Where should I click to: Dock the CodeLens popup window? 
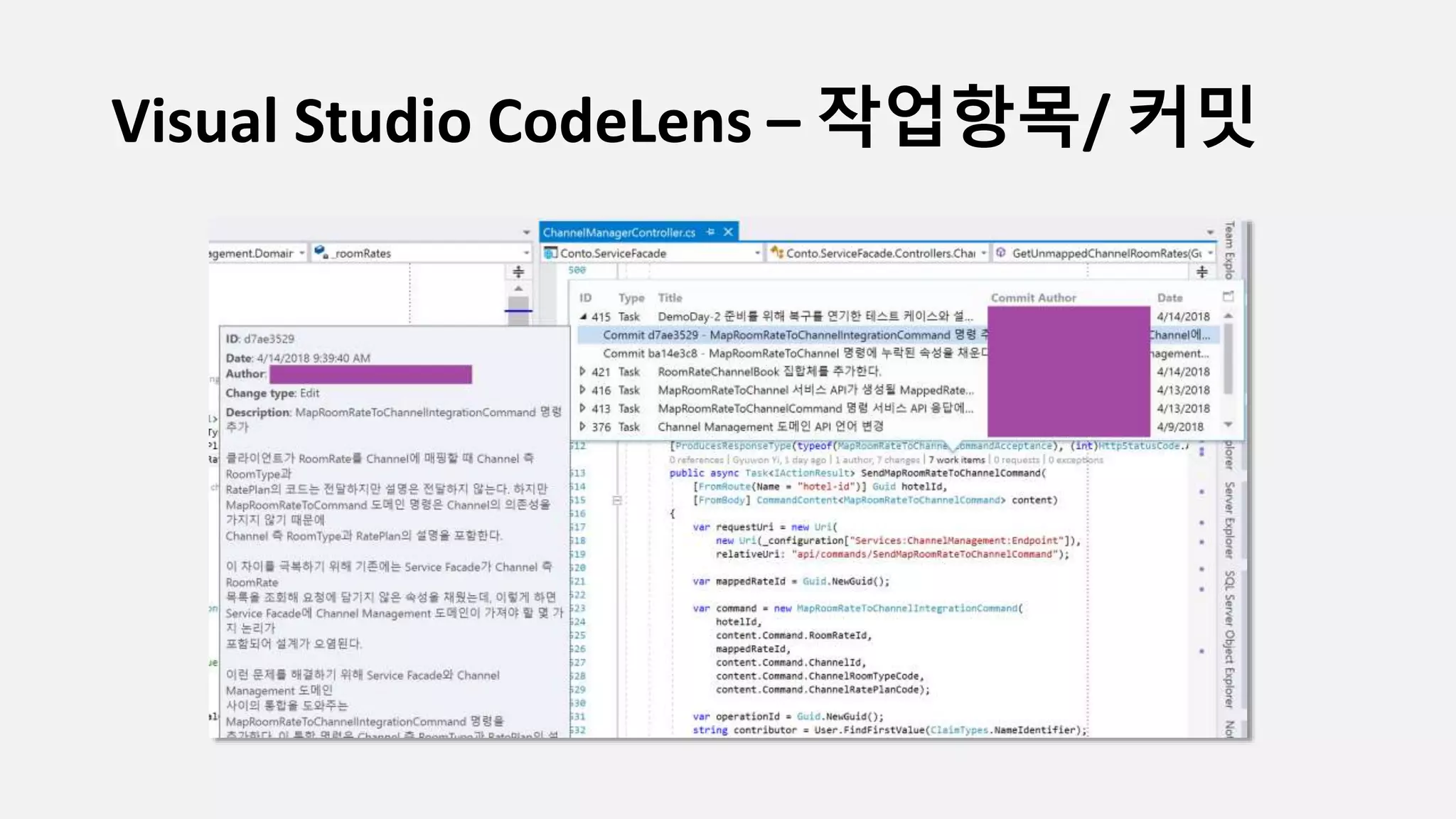[1228, 296]
